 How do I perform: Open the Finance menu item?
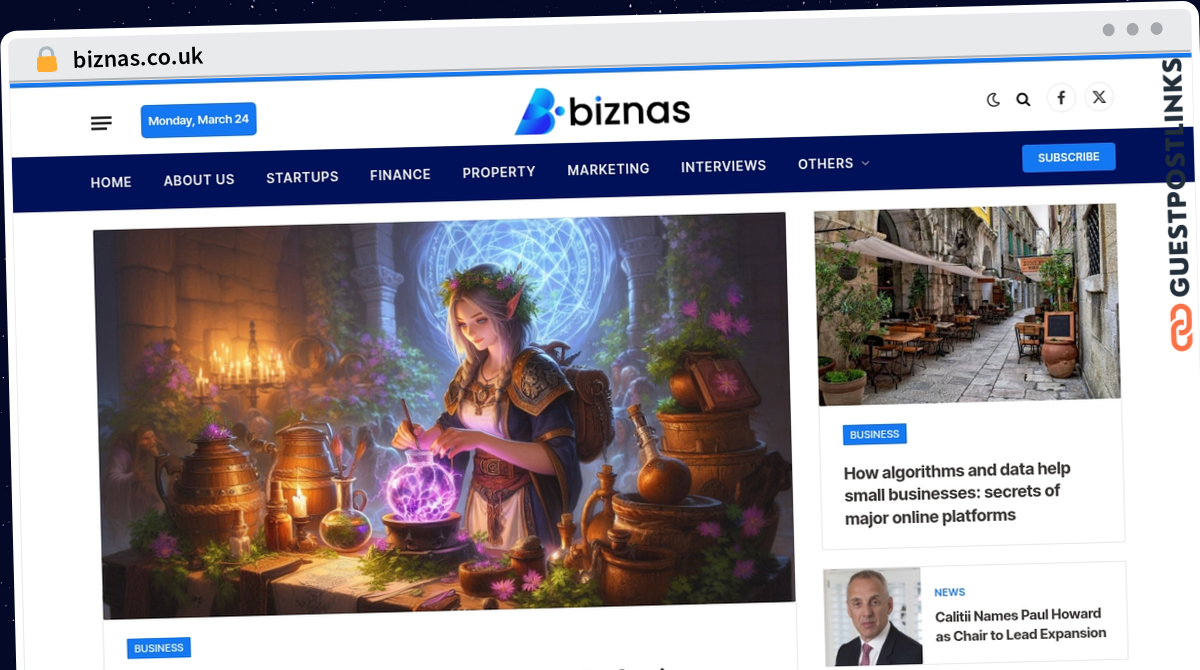click(400, 175)
